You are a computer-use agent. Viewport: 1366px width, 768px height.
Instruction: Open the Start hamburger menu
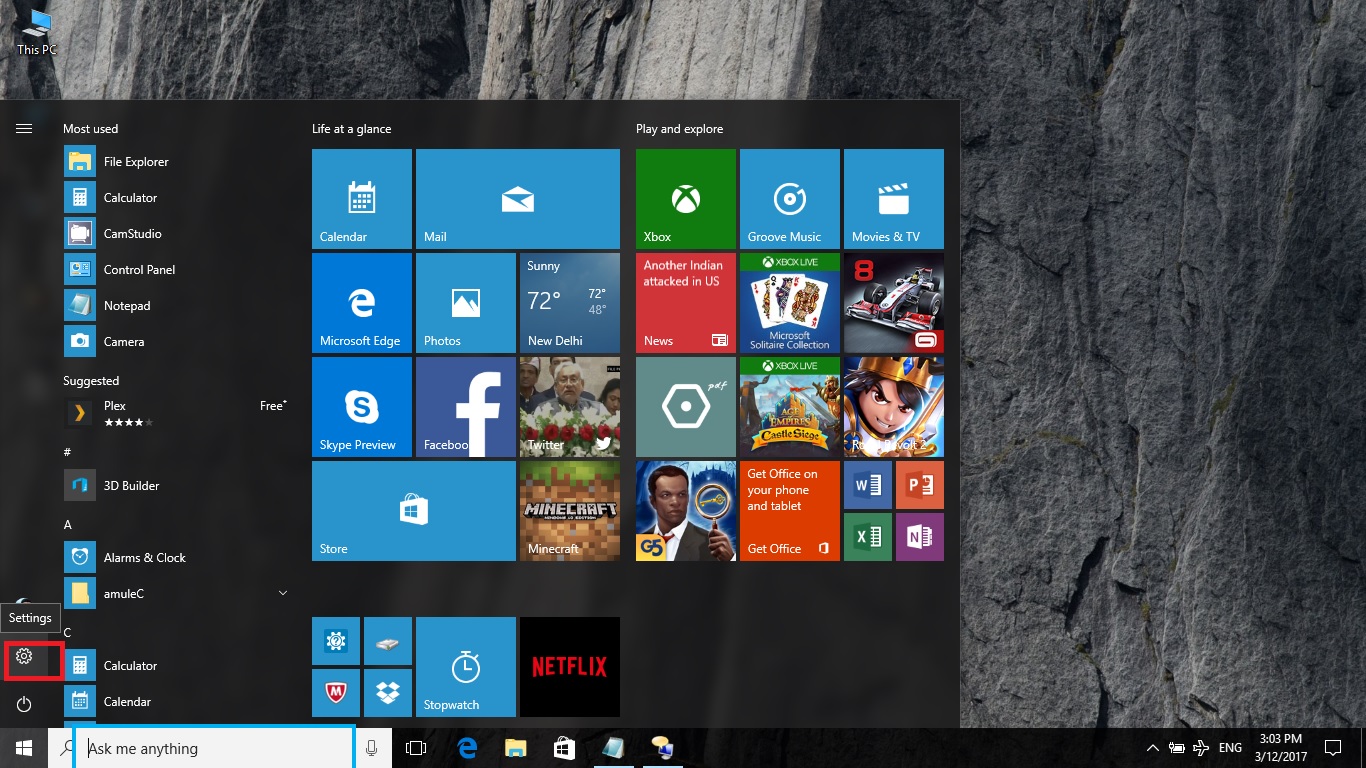[24, 128]
